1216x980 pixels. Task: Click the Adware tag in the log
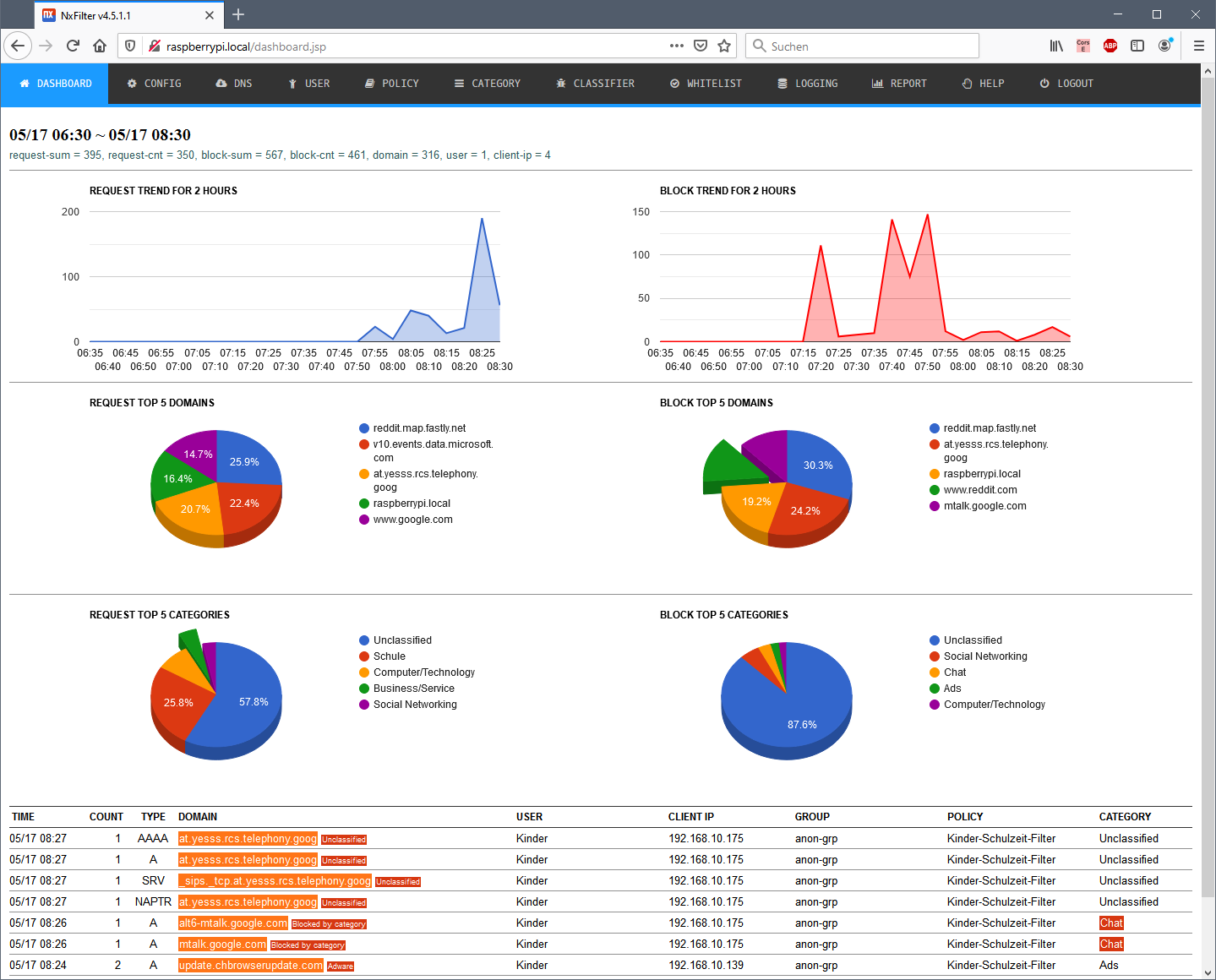(341, 966)
